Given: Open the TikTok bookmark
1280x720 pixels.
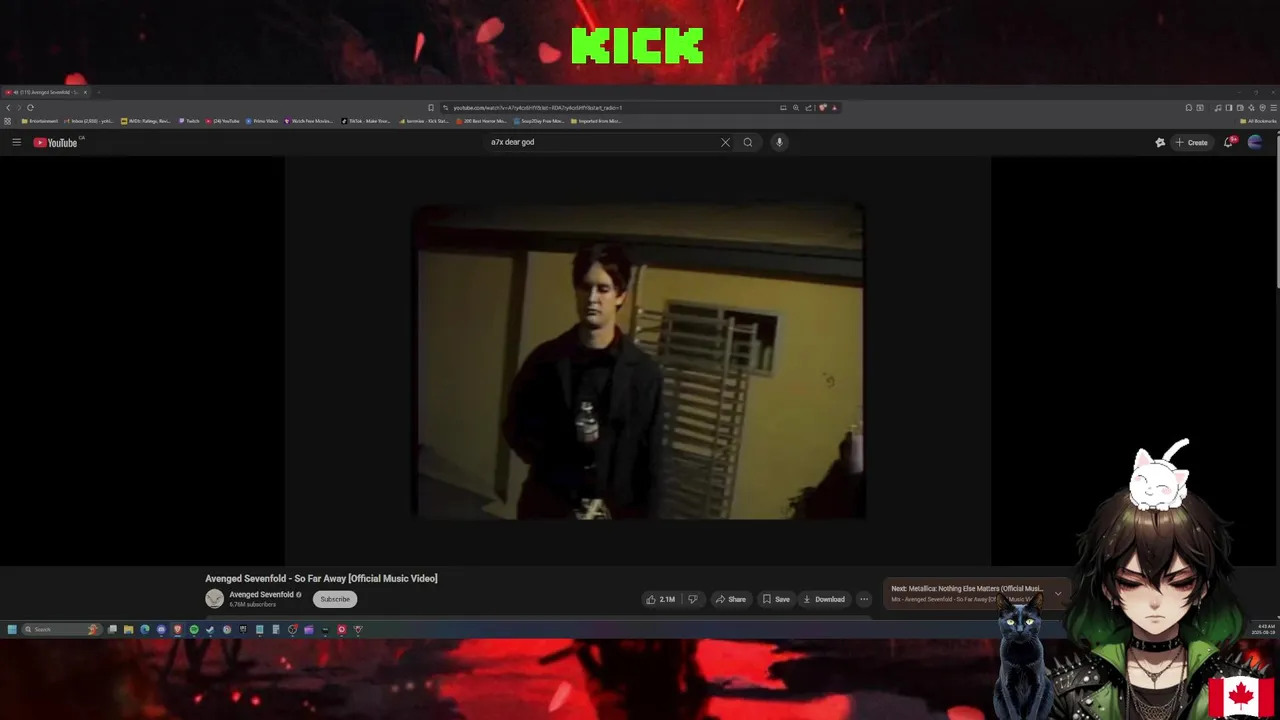Looking at the screenshot, I should tap(366, 121).
